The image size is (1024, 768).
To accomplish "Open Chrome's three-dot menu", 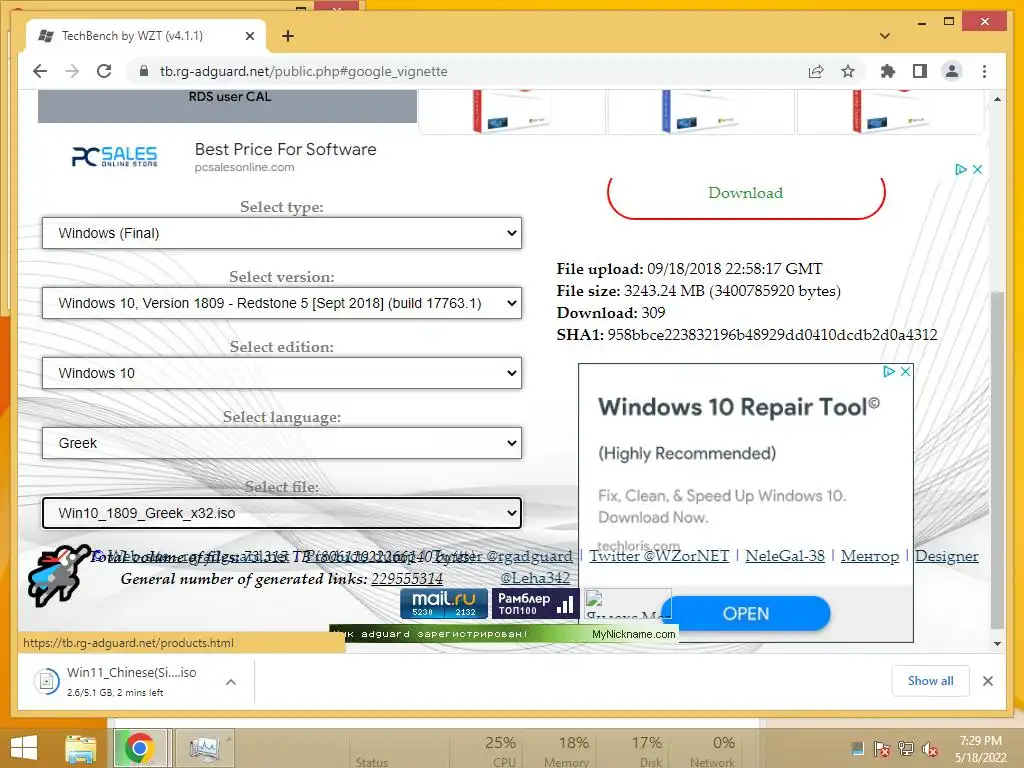I will [984, 71].
